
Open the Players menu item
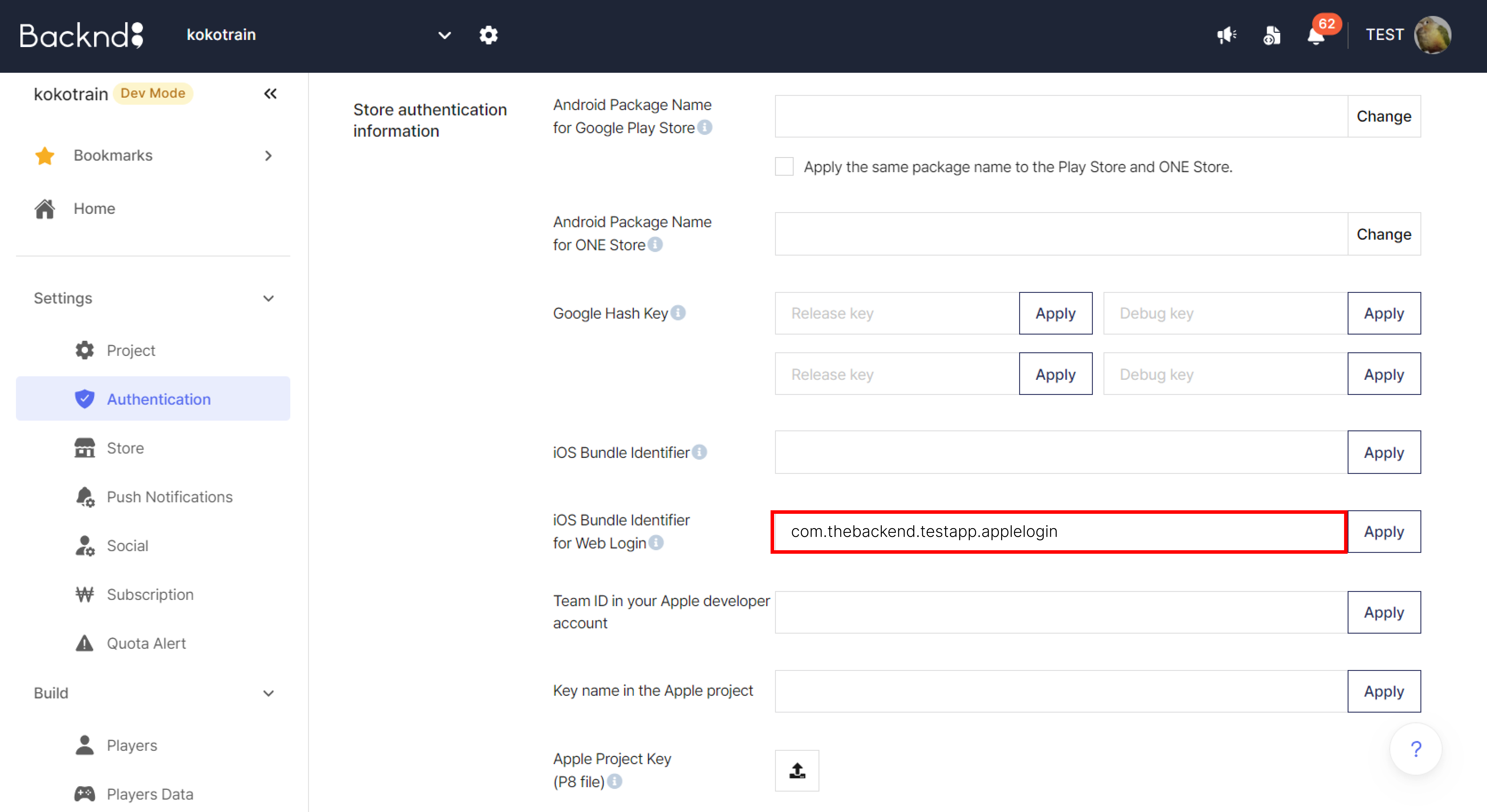click(153, 745)
